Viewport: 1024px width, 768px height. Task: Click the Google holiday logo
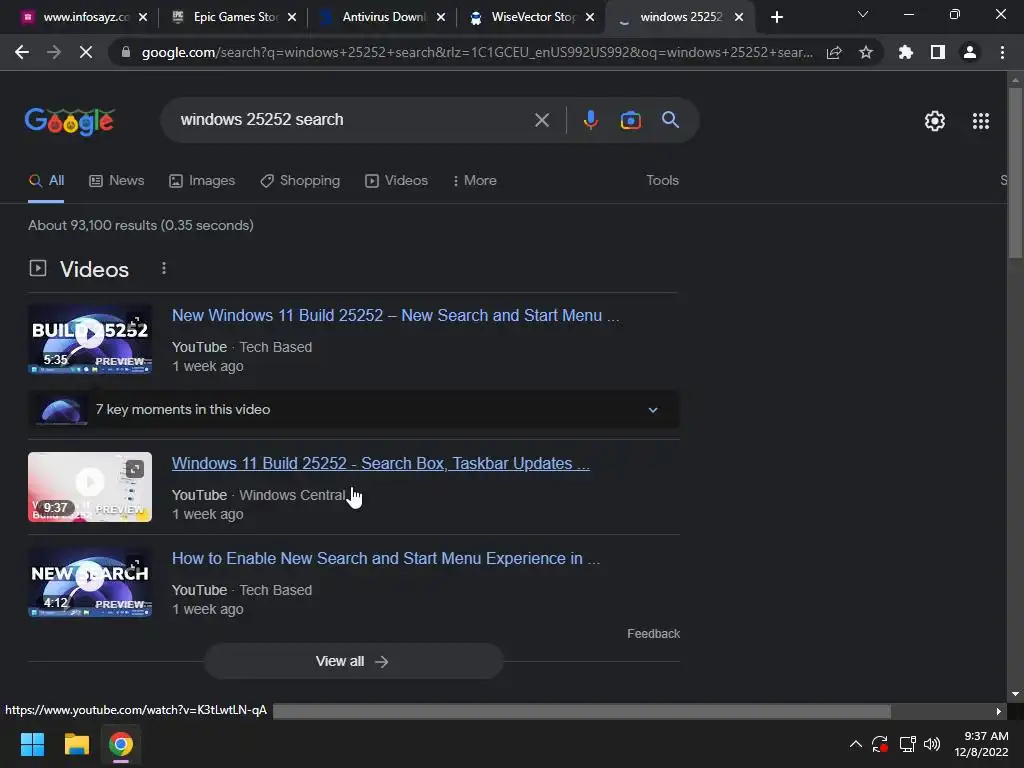(x=70, y=121)
